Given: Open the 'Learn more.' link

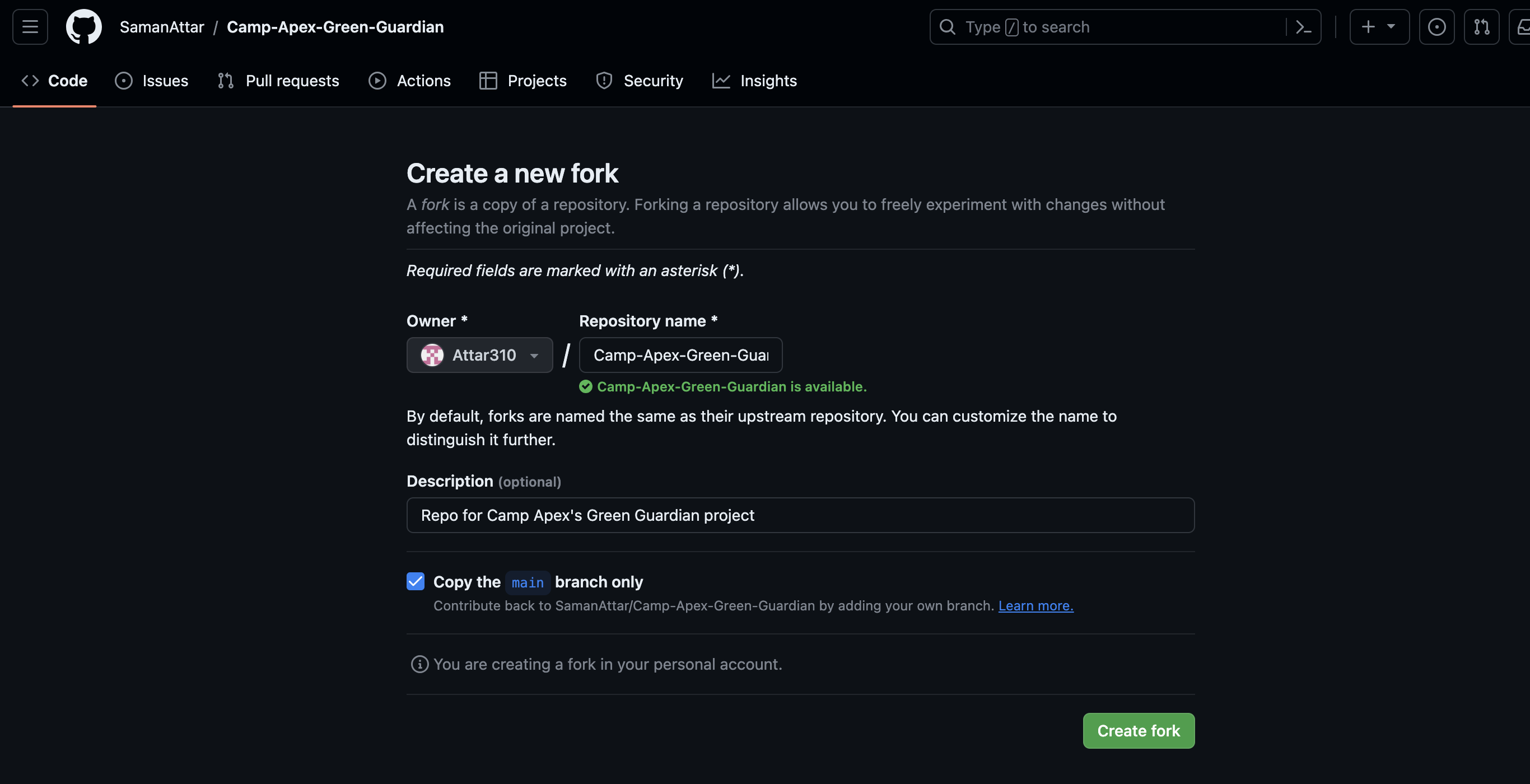Looking at the screenshot, I should pyautogui.click(x=1036, y=606).
